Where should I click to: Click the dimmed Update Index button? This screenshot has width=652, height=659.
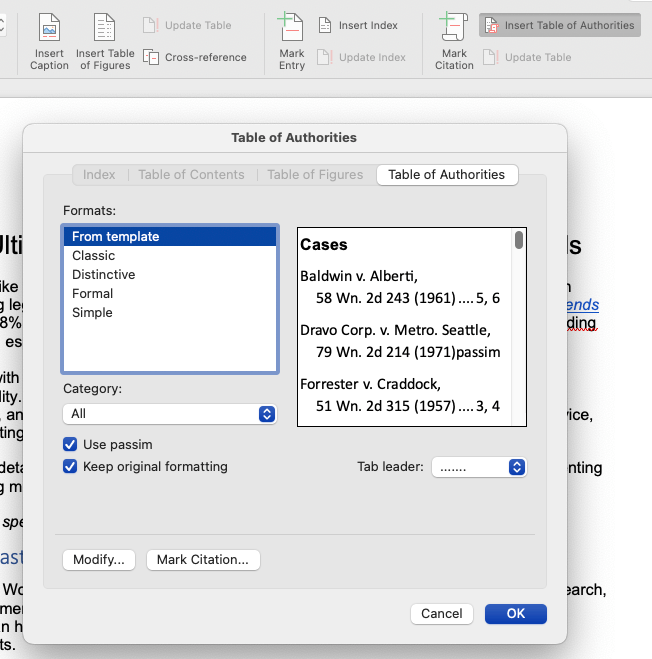pos(361,57)
